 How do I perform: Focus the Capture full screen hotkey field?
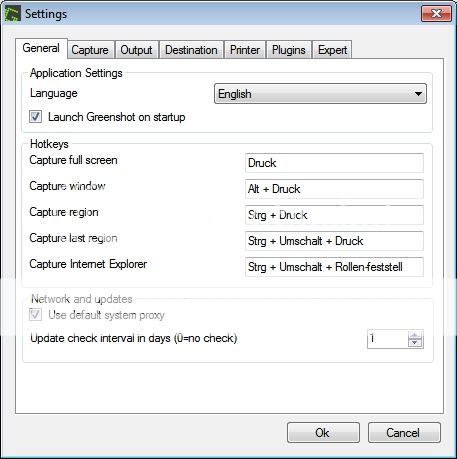[334, 163]
